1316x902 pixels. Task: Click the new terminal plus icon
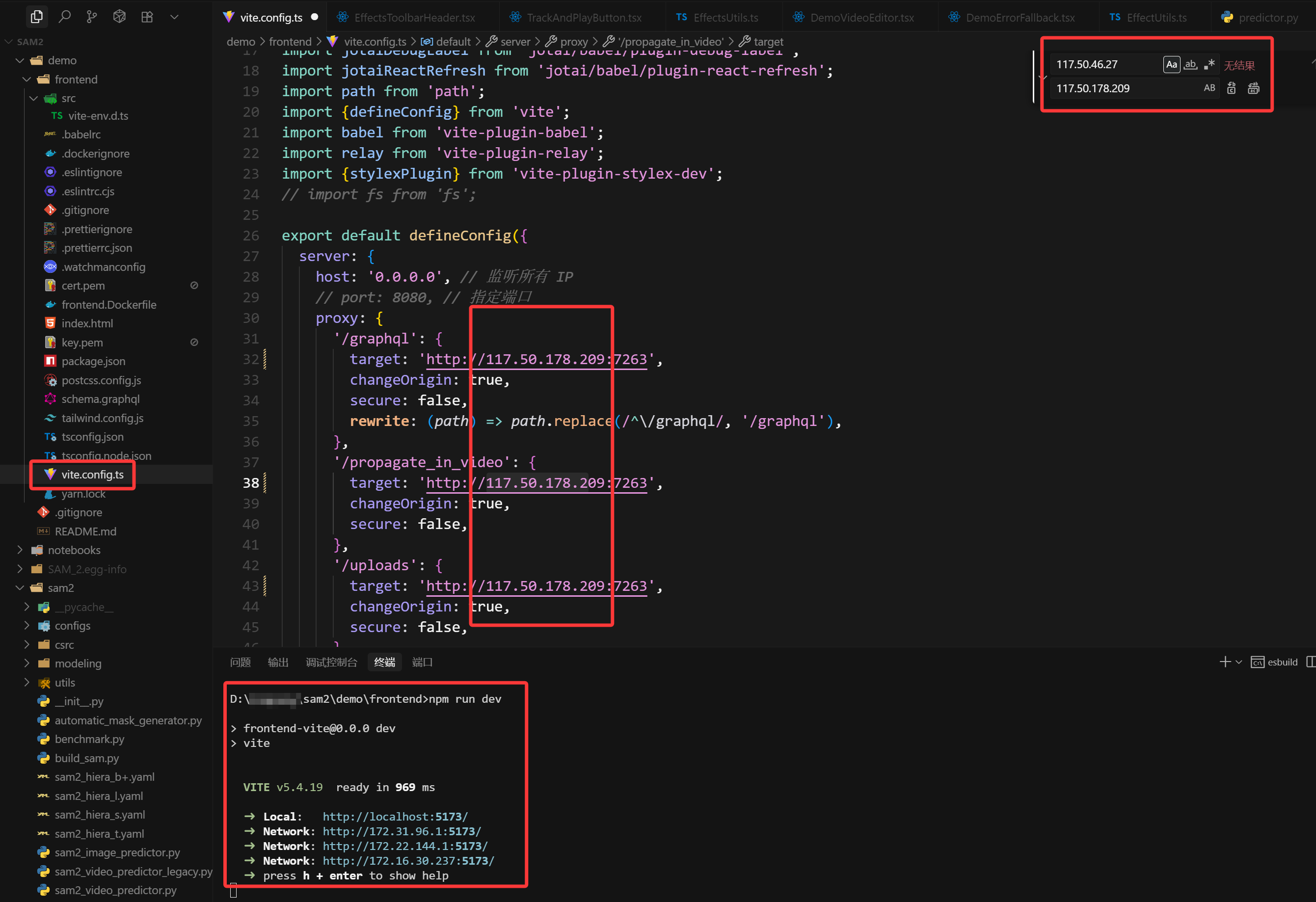(1225, 662)
